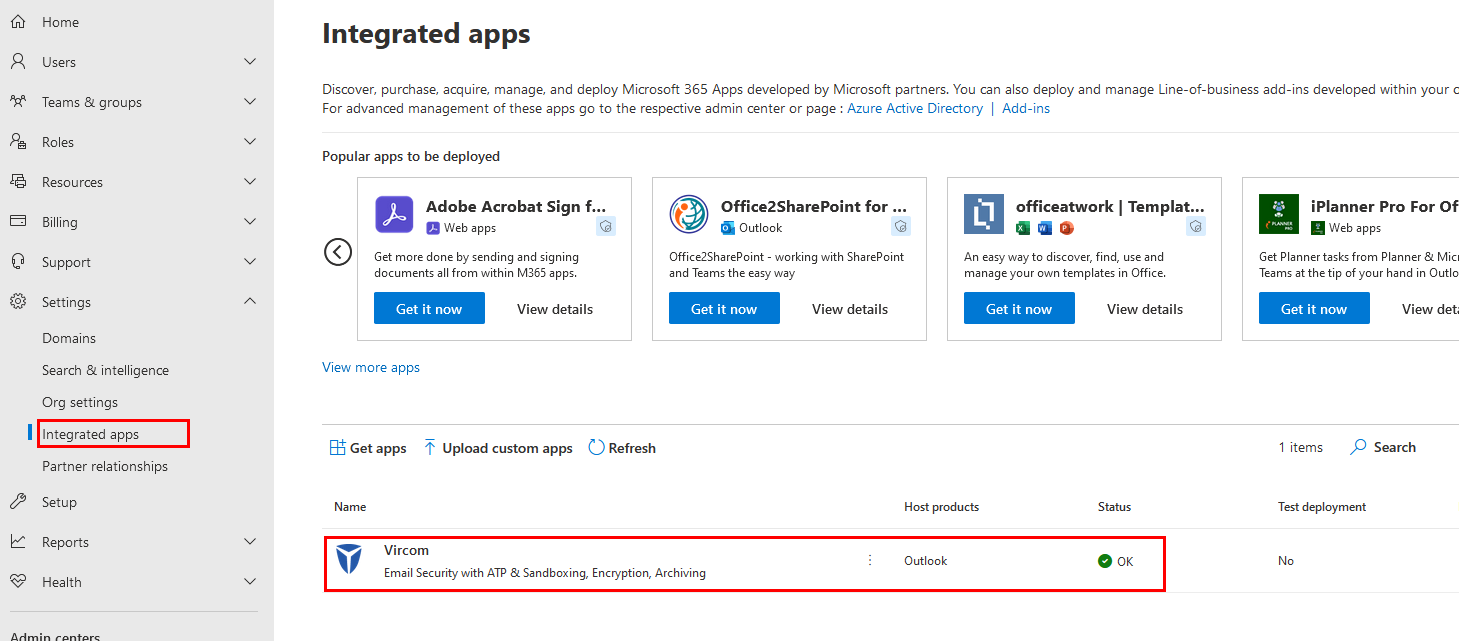This screenshot has width=1459, height=641.
Task: Expand the Resources chevron
Action: click(x=250, y=182)
